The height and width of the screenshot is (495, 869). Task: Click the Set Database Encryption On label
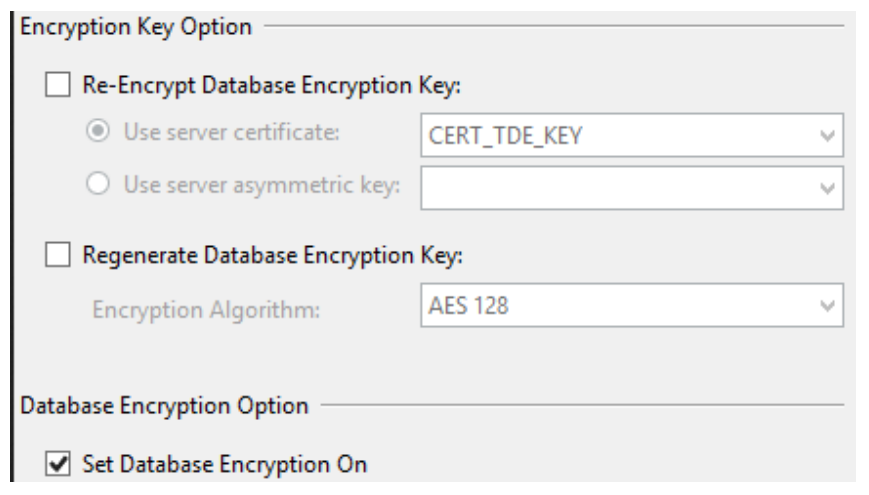(225, 464)
